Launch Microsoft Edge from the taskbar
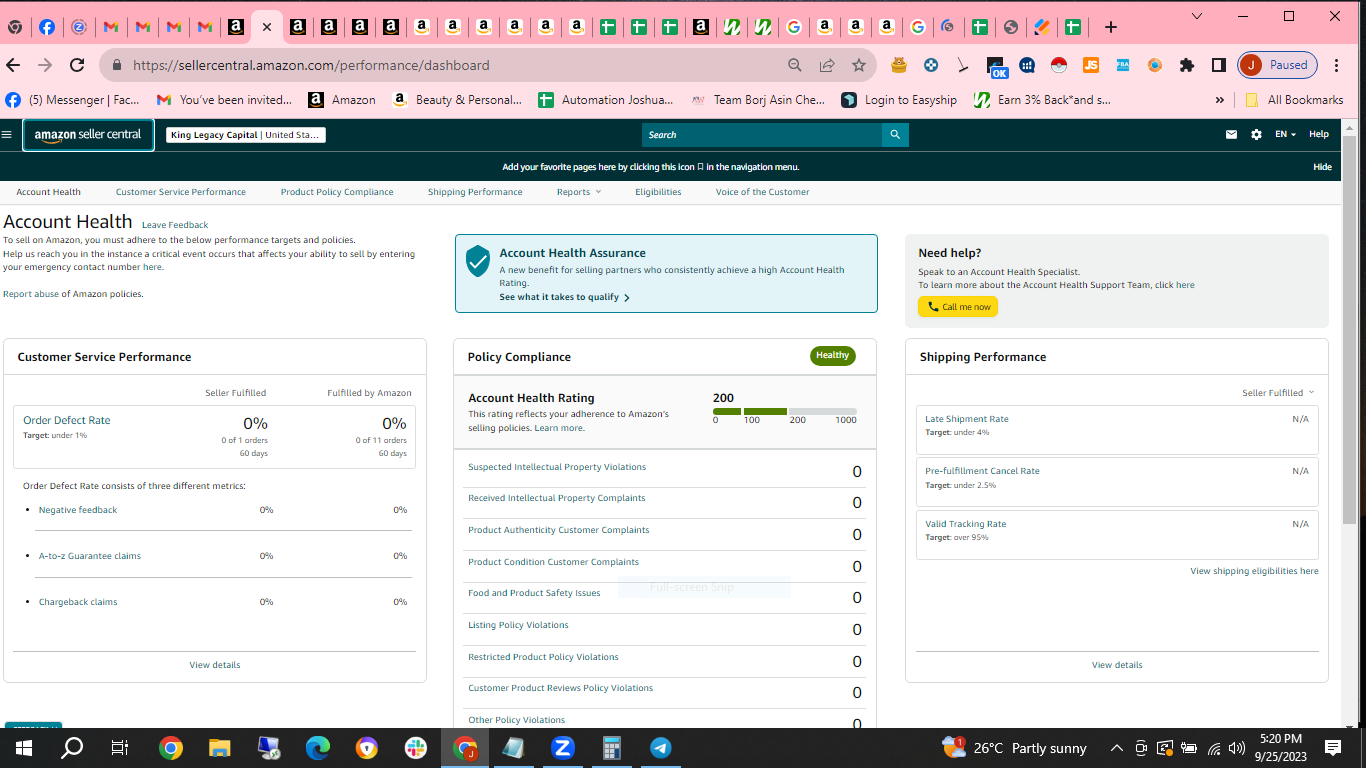The image size is (1366, 768). point(318,748)
